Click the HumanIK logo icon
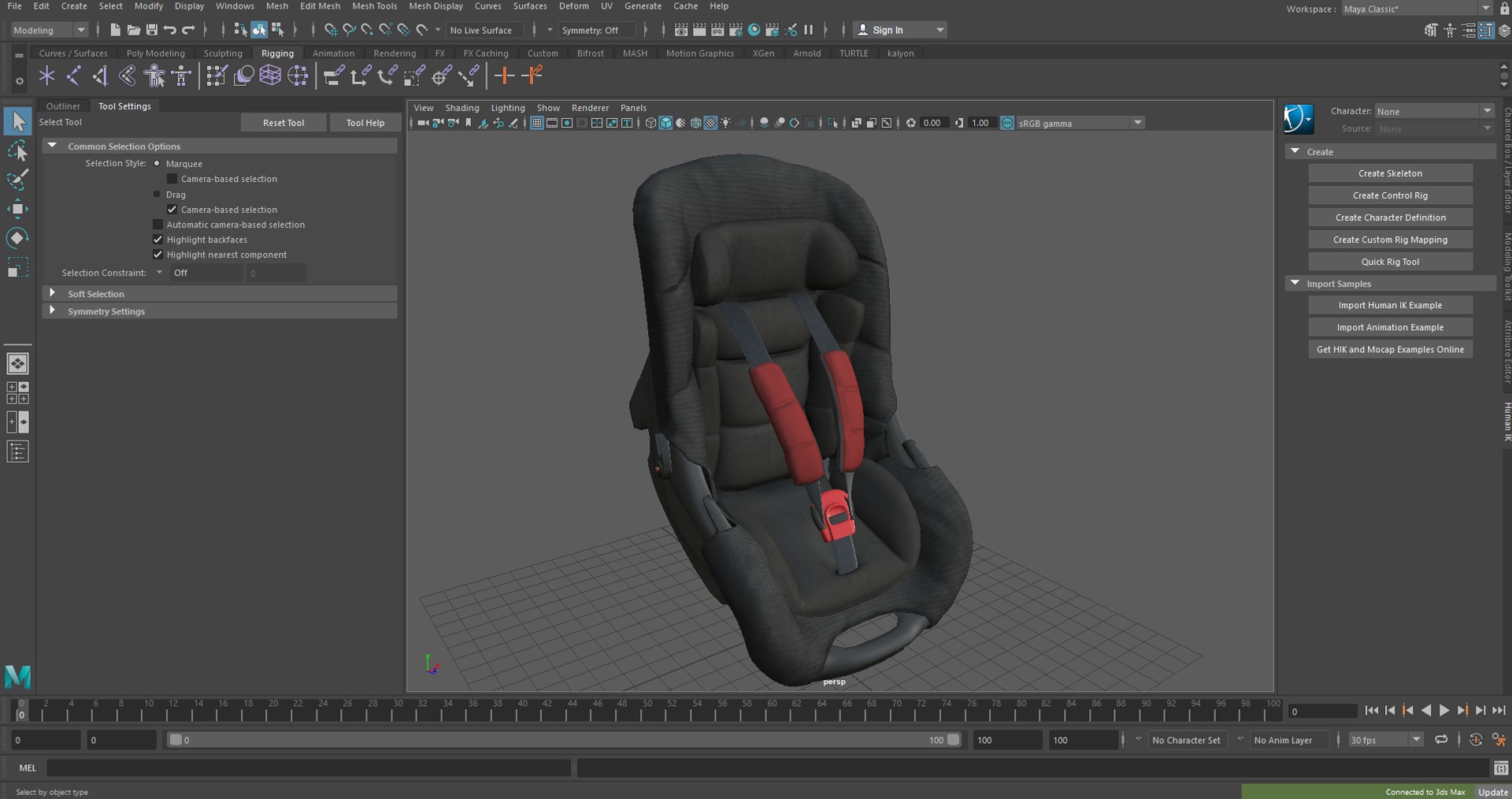This screenshot has height=799, width=1512. (1299, 119)
